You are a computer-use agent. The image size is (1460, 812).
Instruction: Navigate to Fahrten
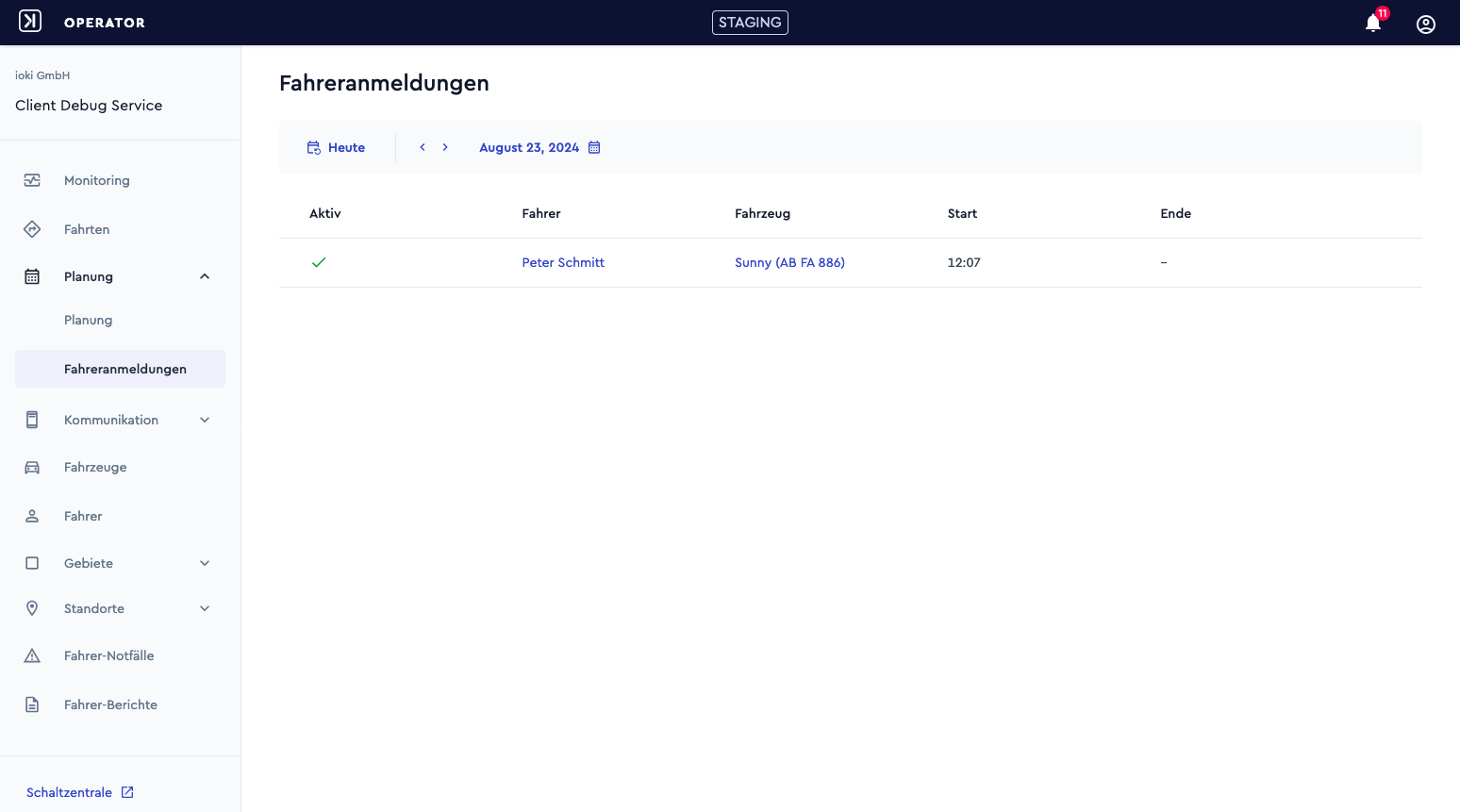click(x=87, y=229)
